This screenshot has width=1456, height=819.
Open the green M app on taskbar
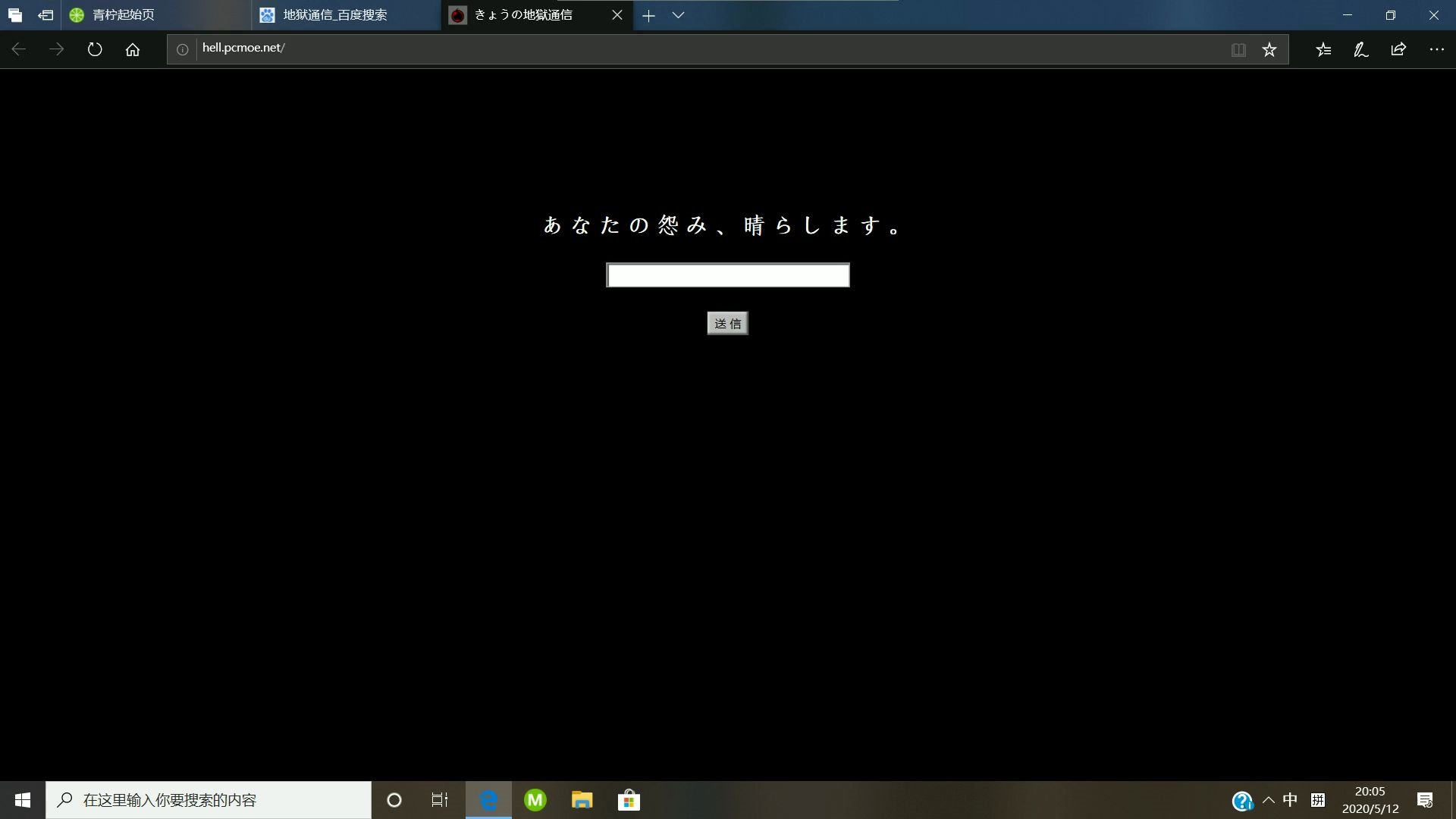point(535,800)
